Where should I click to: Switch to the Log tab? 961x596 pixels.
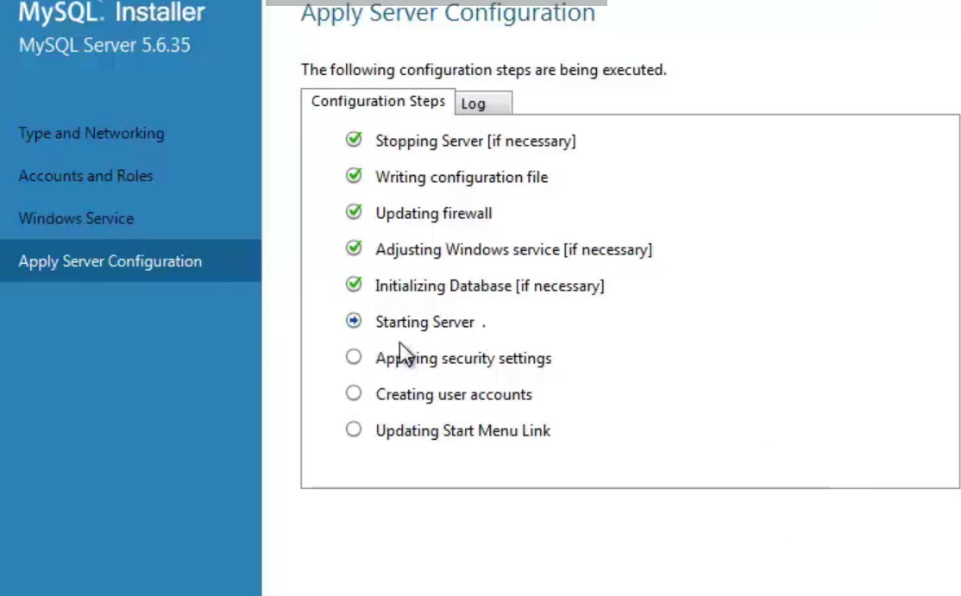click(483, 104)
